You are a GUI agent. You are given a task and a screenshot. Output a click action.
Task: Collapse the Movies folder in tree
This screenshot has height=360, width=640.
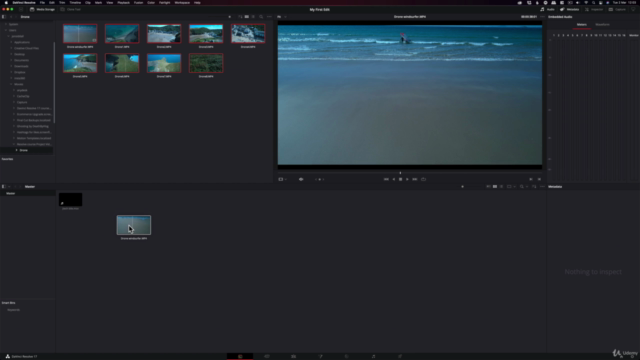[11, 84]
